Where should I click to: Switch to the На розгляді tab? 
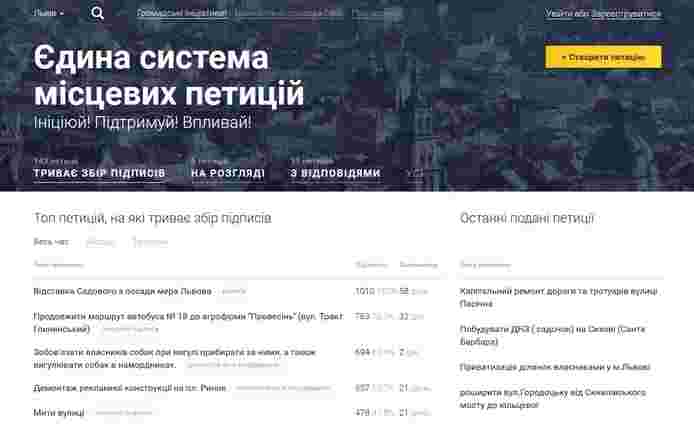tap(228, 173)
